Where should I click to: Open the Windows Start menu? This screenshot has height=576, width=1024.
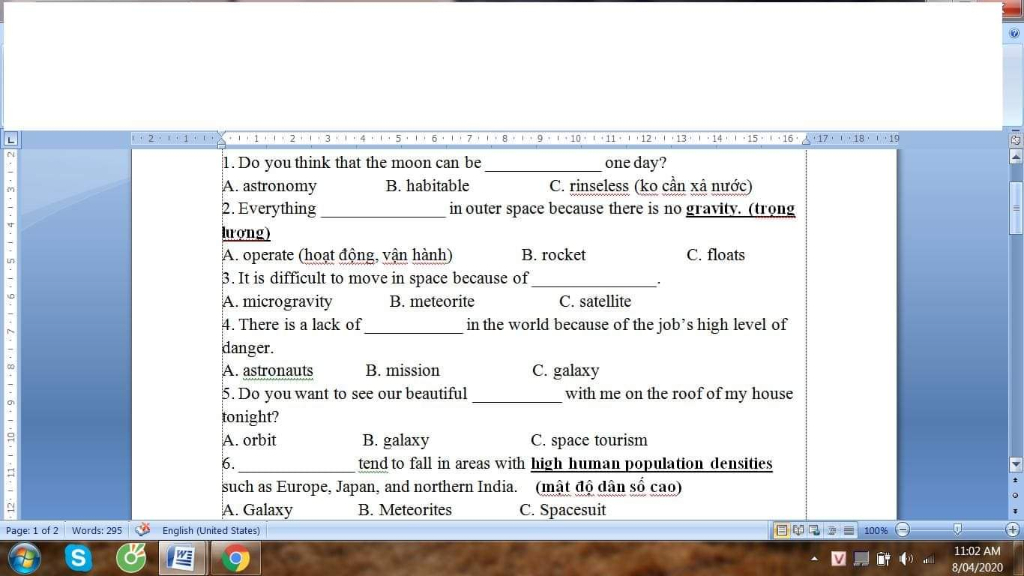click(x=24, y=558)
